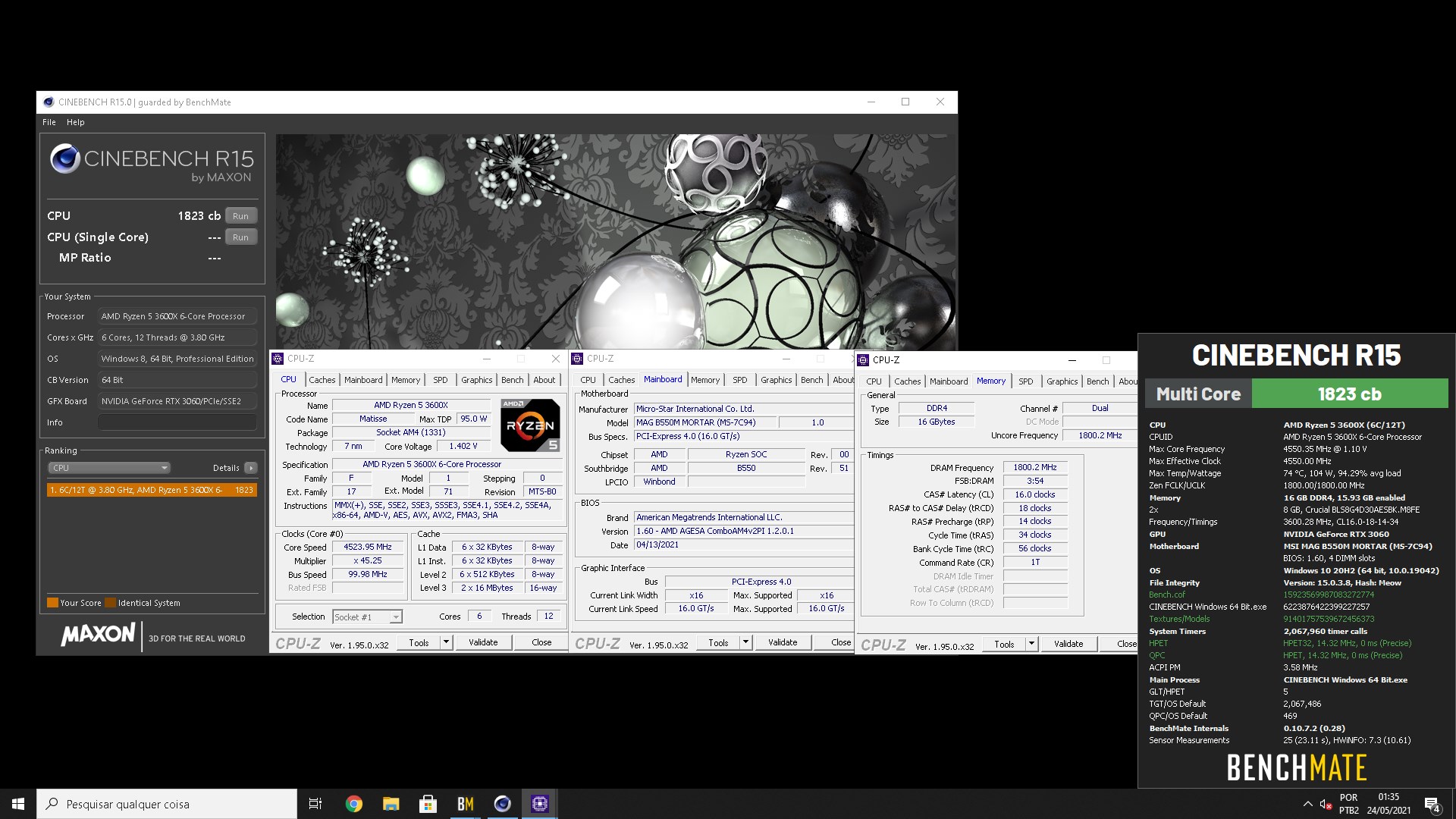Open the Caches tab in first CPU-Z
The image size is (1456, 819).
(x=322, y=380)
